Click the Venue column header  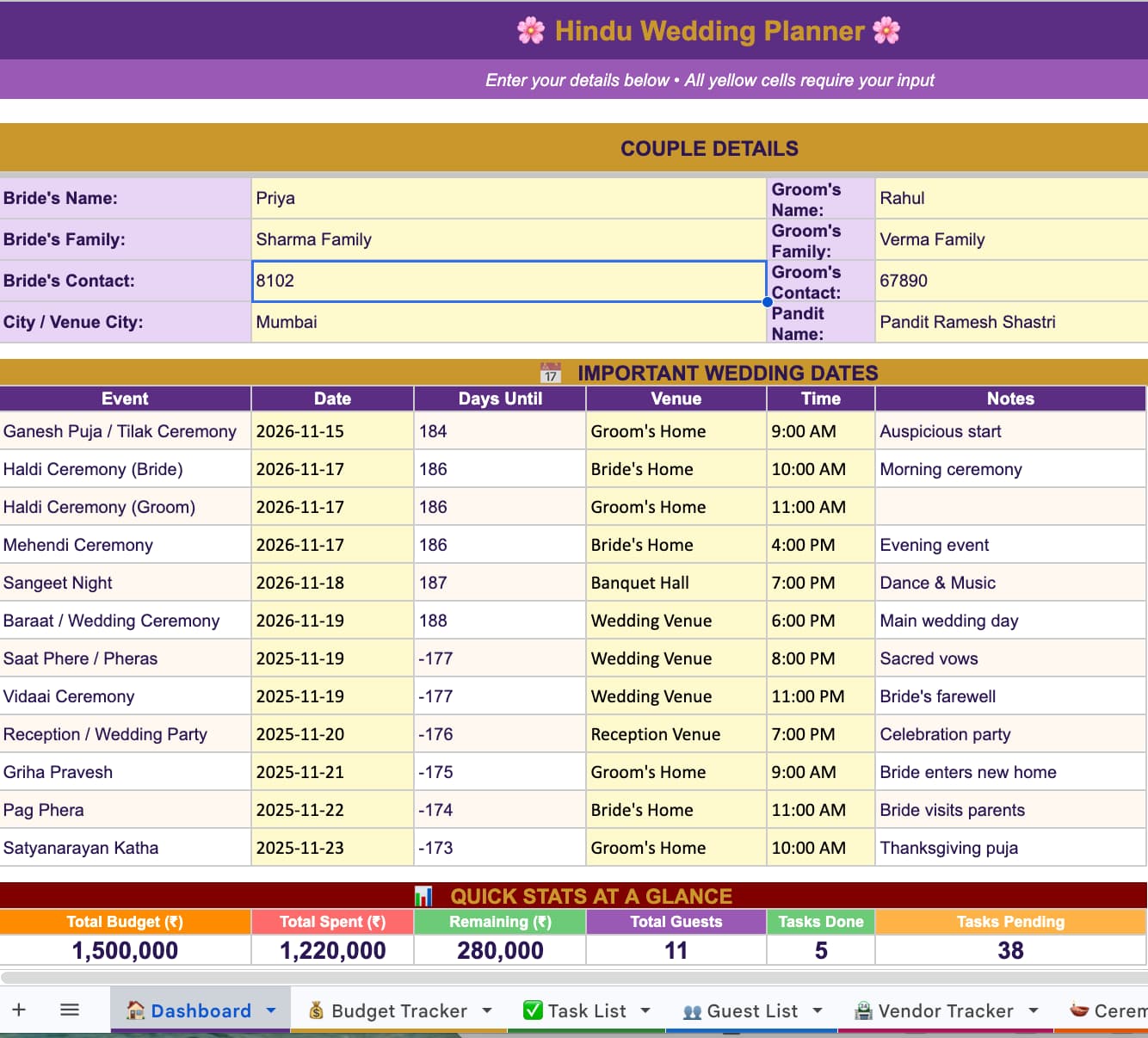coord(676,399)
